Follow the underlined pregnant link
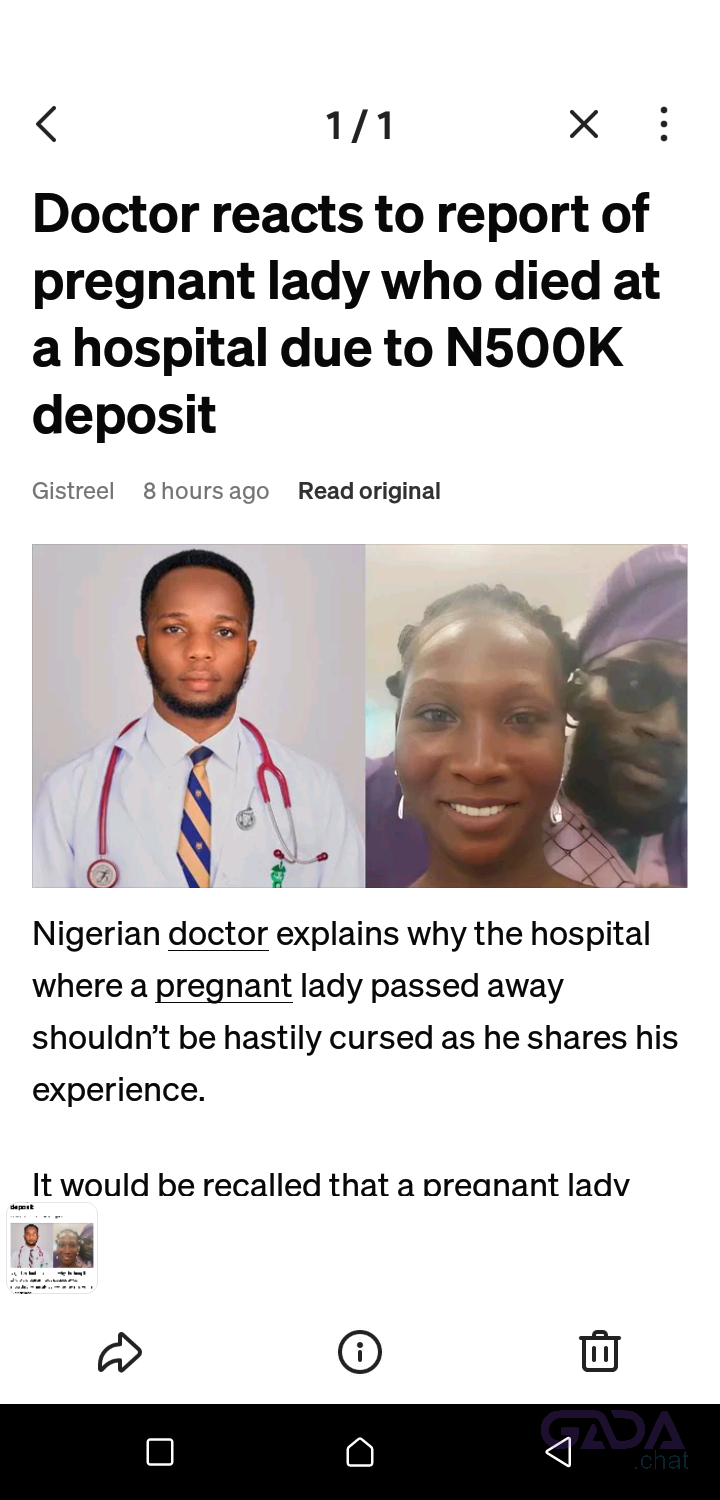The image size is (720, 1500). click(224, 986)
